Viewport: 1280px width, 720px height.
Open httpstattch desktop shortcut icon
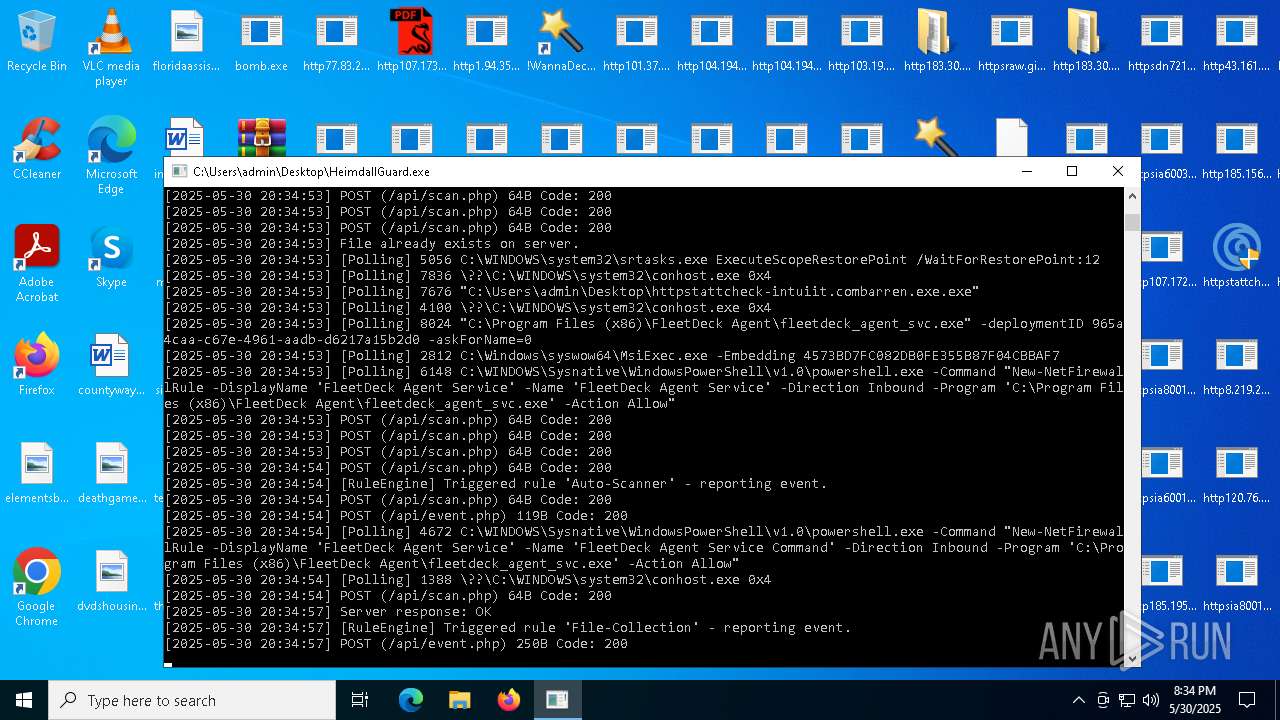[x=1236, y=257]
